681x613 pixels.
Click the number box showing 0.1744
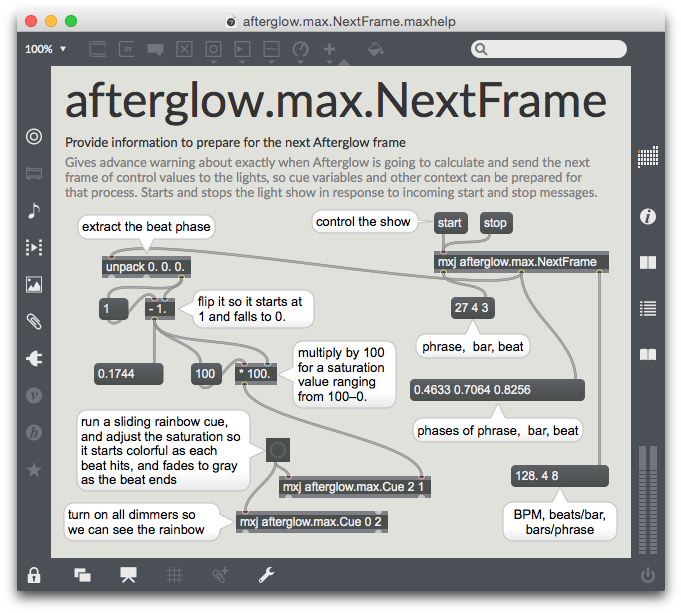click(x=129, y=374)
